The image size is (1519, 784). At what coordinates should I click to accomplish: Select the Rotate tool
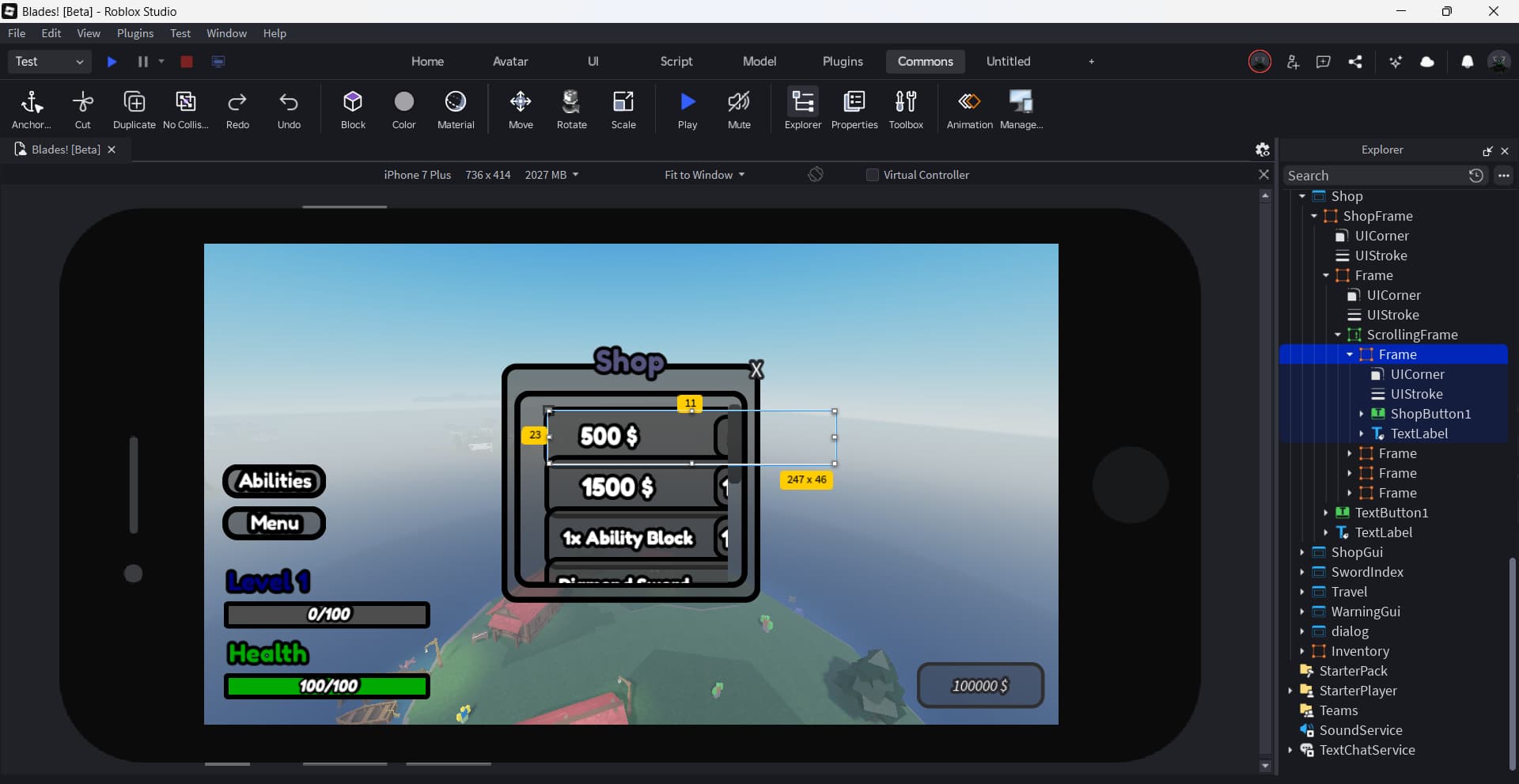(x=572, y=109)
